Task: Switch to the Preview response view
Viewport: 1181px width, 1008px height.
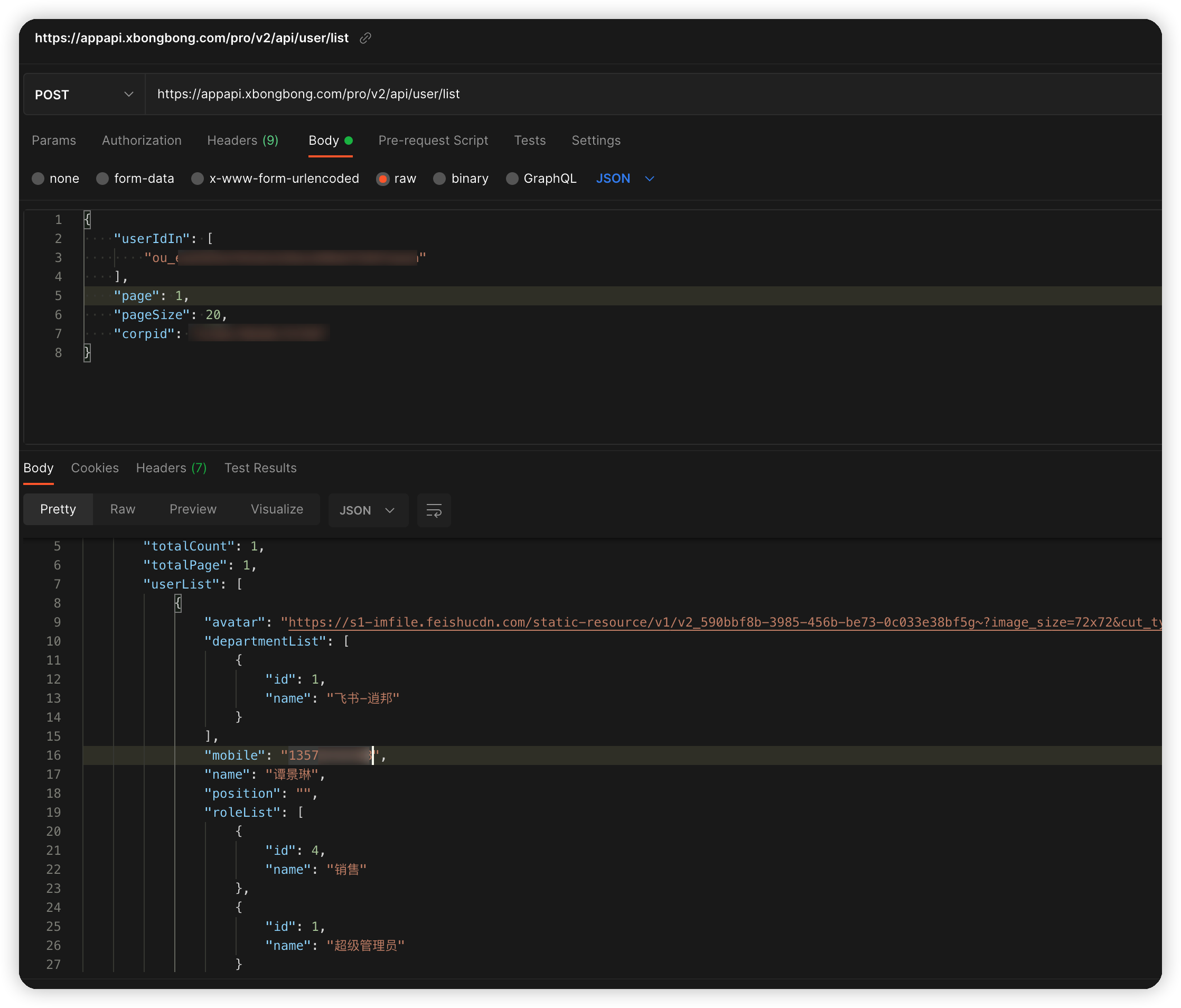Action: pyautogui.click(x=193, y=509)
